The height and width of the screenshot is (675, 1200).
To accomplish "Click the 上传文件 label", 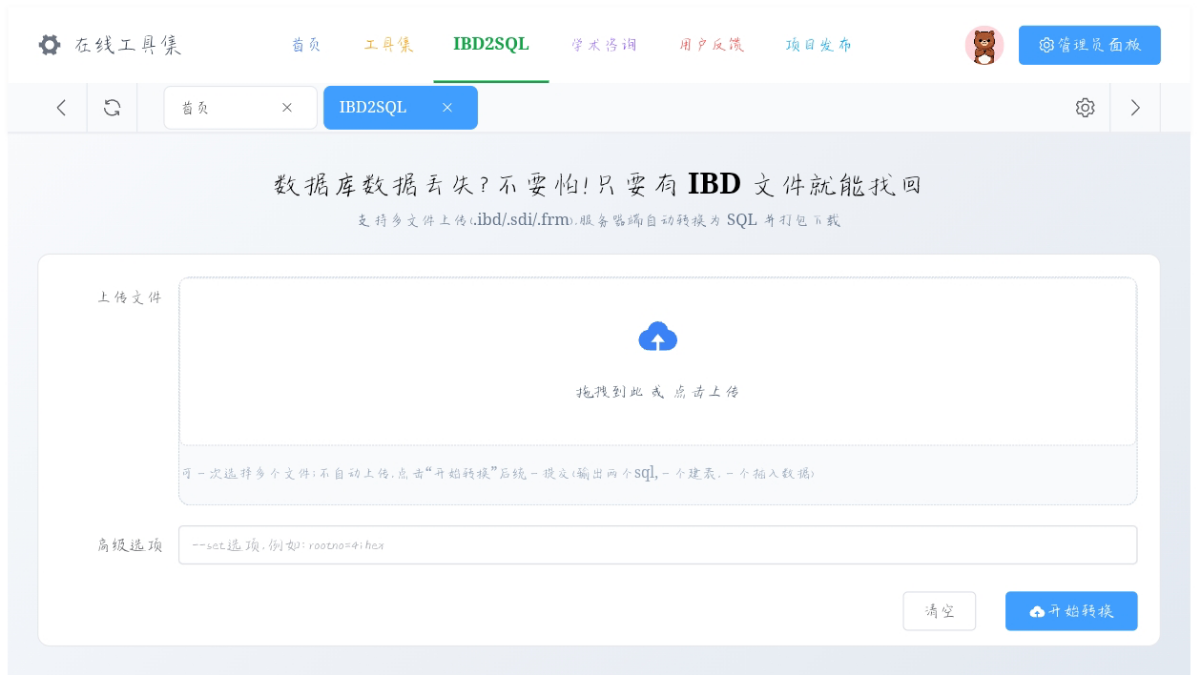I will pos(130,297).
